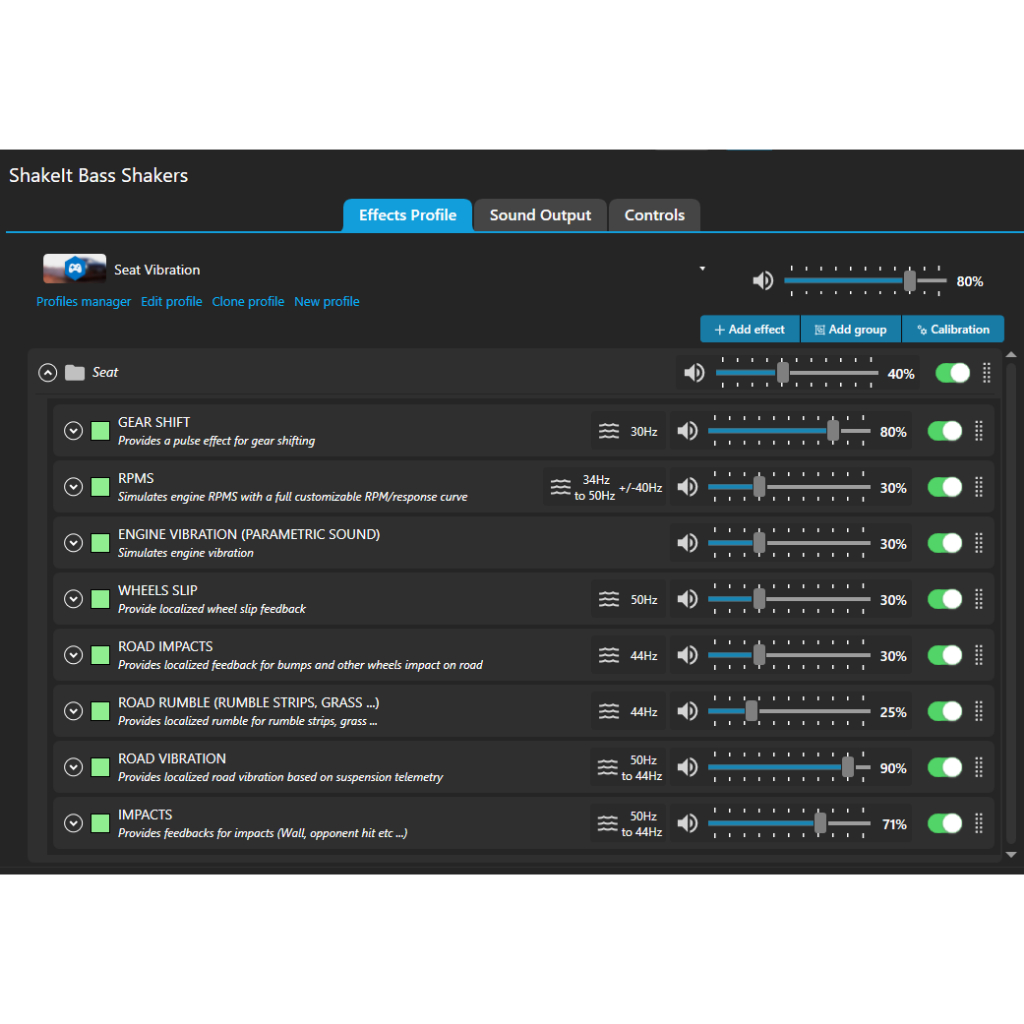Mute the master profile volume speaker icon
This screenshot has width=1024, height=1024.
tap(762, 281)
